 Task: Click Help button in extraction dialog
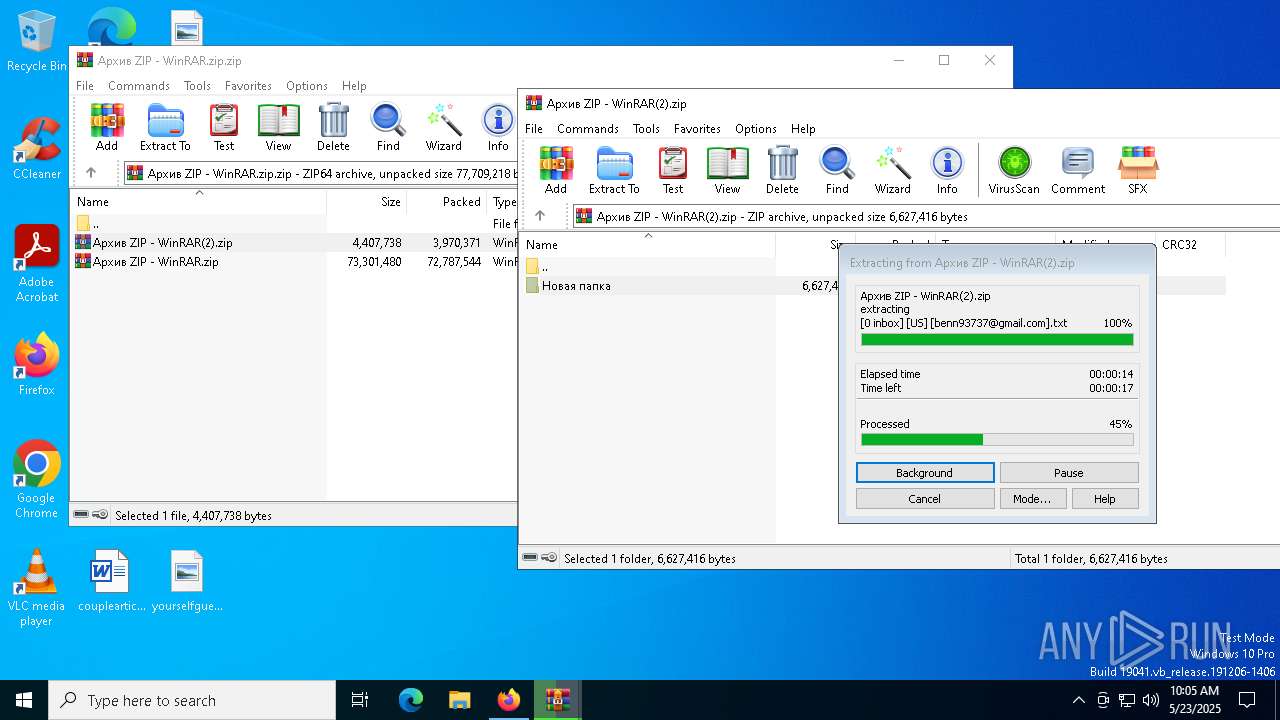point(1105,499)
